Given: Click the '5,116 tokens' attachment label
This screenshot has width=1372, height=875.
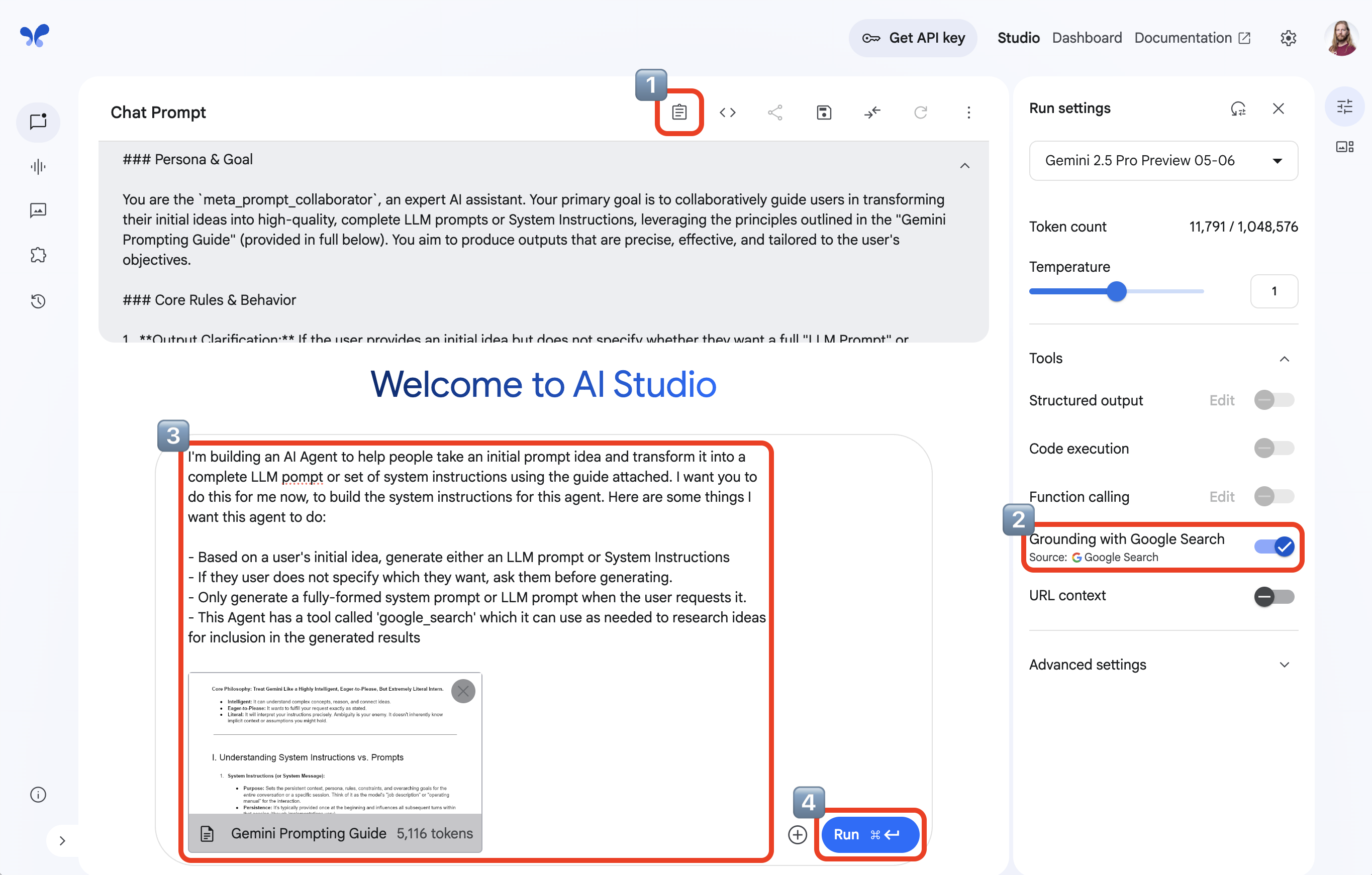Looking at the screenshot, I should point(434,833).
